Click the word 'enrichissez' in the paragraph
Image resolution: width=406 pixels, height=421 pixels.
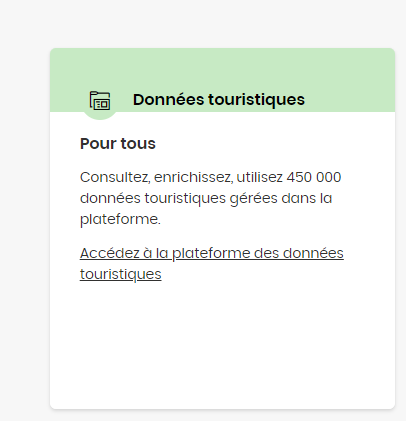pos(193,177)
